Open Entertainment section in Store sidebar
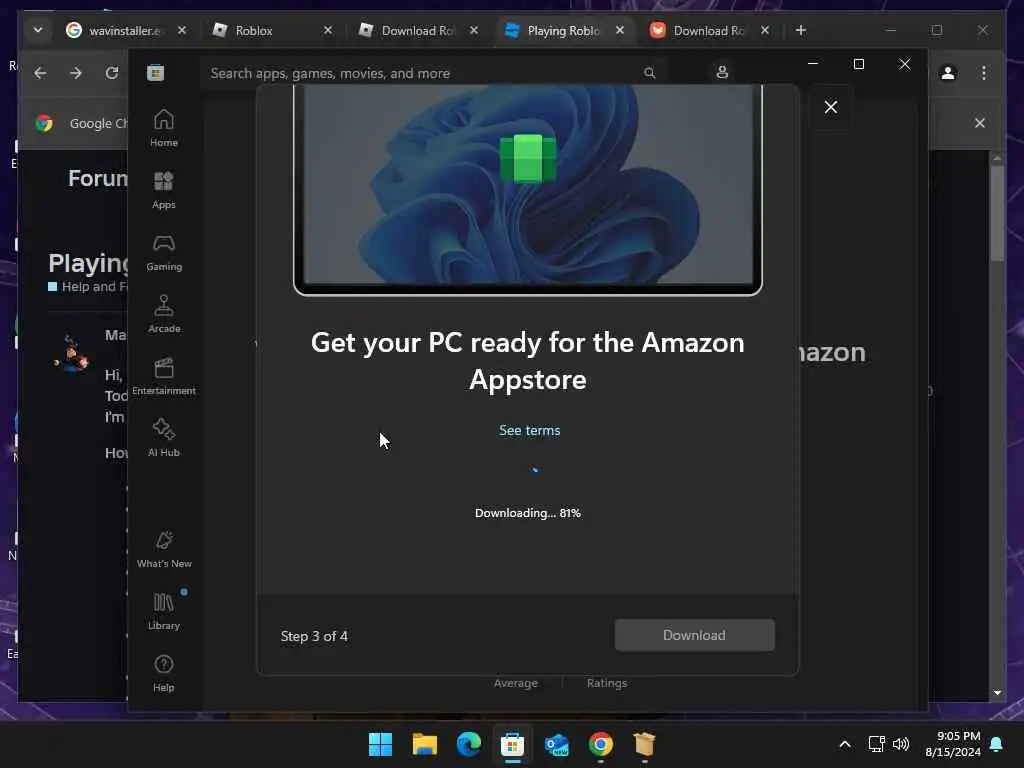Screen dimensions: 1024x768 (x=163, y=377)
